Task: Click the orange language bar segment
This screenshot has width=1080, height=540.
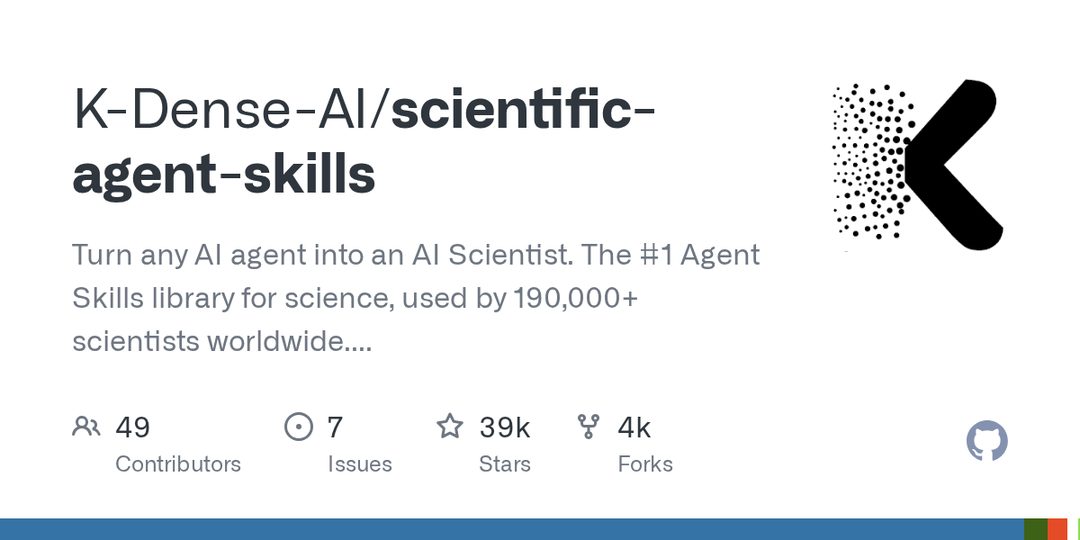Action: click(x=1057, y=529)
